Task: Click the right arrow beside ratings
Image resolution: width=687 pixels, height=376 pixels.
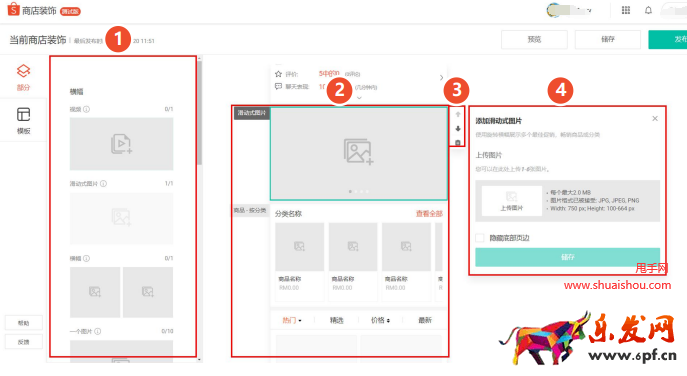Action: (x=441, y=78)
